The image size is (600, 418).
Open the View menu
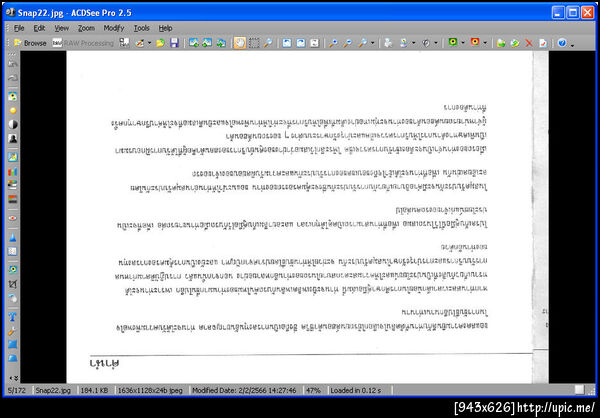(x=61, y=28)
